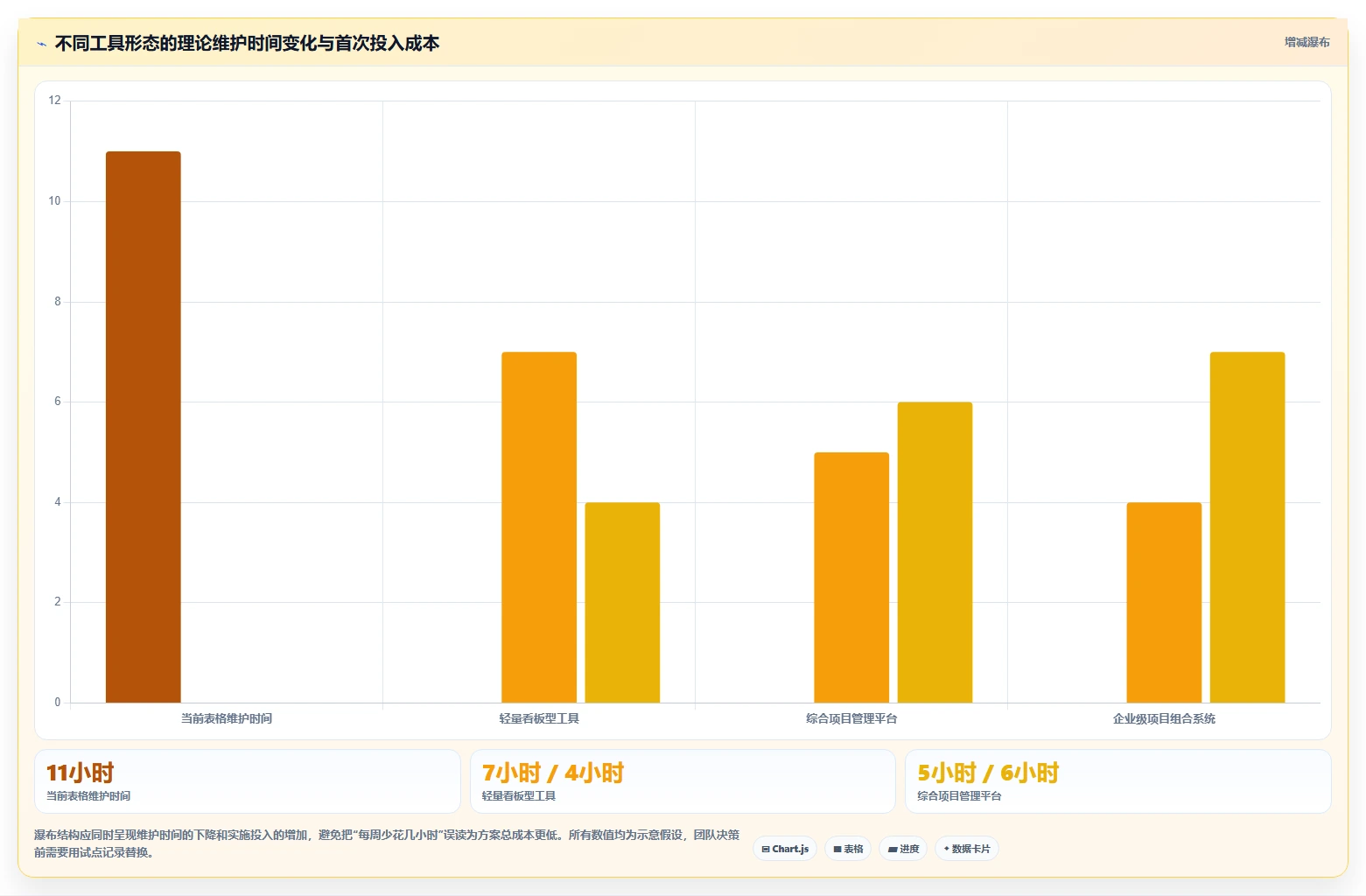Select the 表格 chip
1366x896 pixels.
point(848,849)
